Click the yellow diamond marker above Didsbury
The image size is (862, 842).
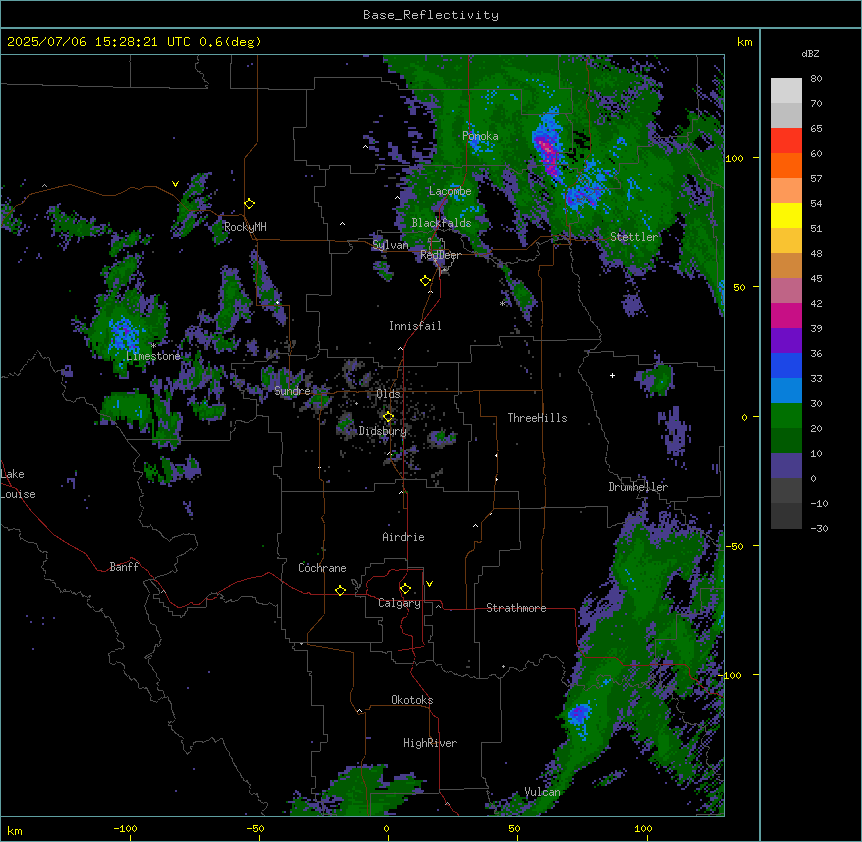[x=389, y=417]
